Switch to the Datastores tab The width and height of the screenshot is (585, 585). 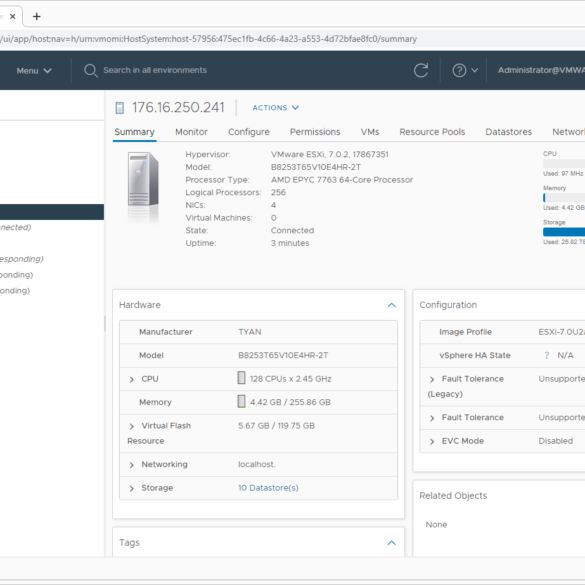pyautogui.click(x=509, y=132)
